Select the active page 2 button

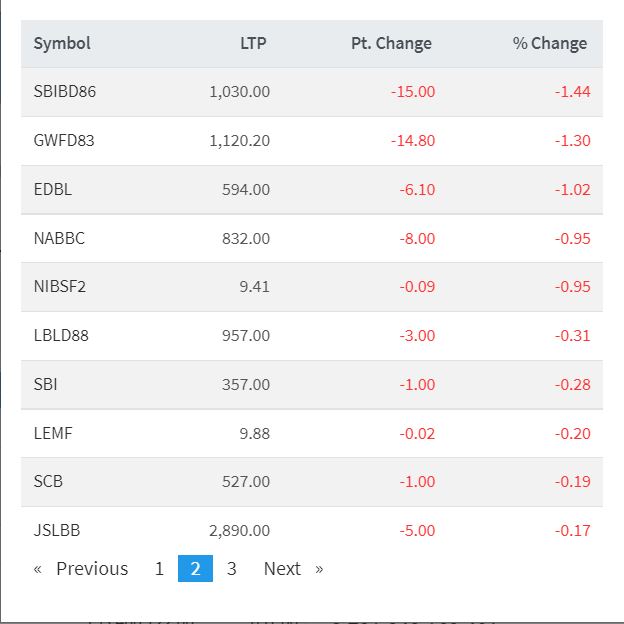click(x=195, y=569)
